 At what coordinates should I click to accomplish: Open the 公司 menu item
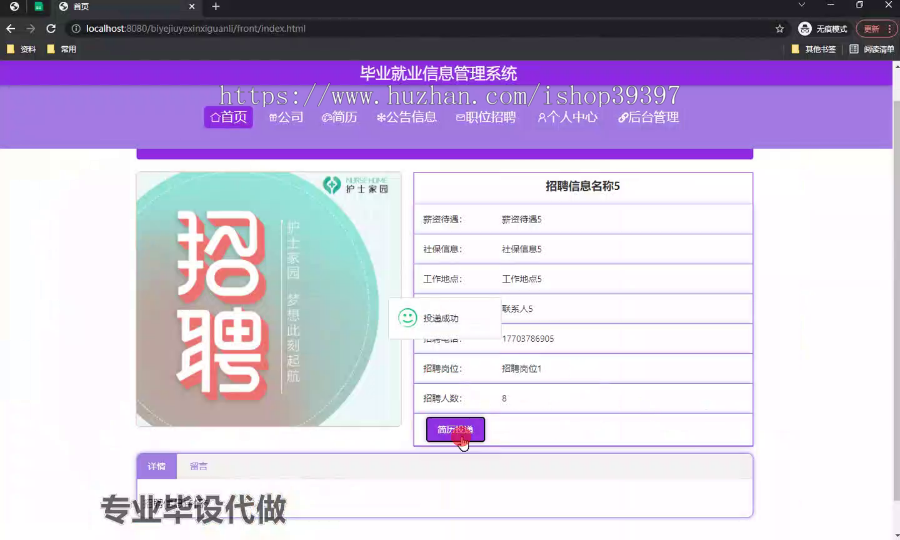pos(286,117)
